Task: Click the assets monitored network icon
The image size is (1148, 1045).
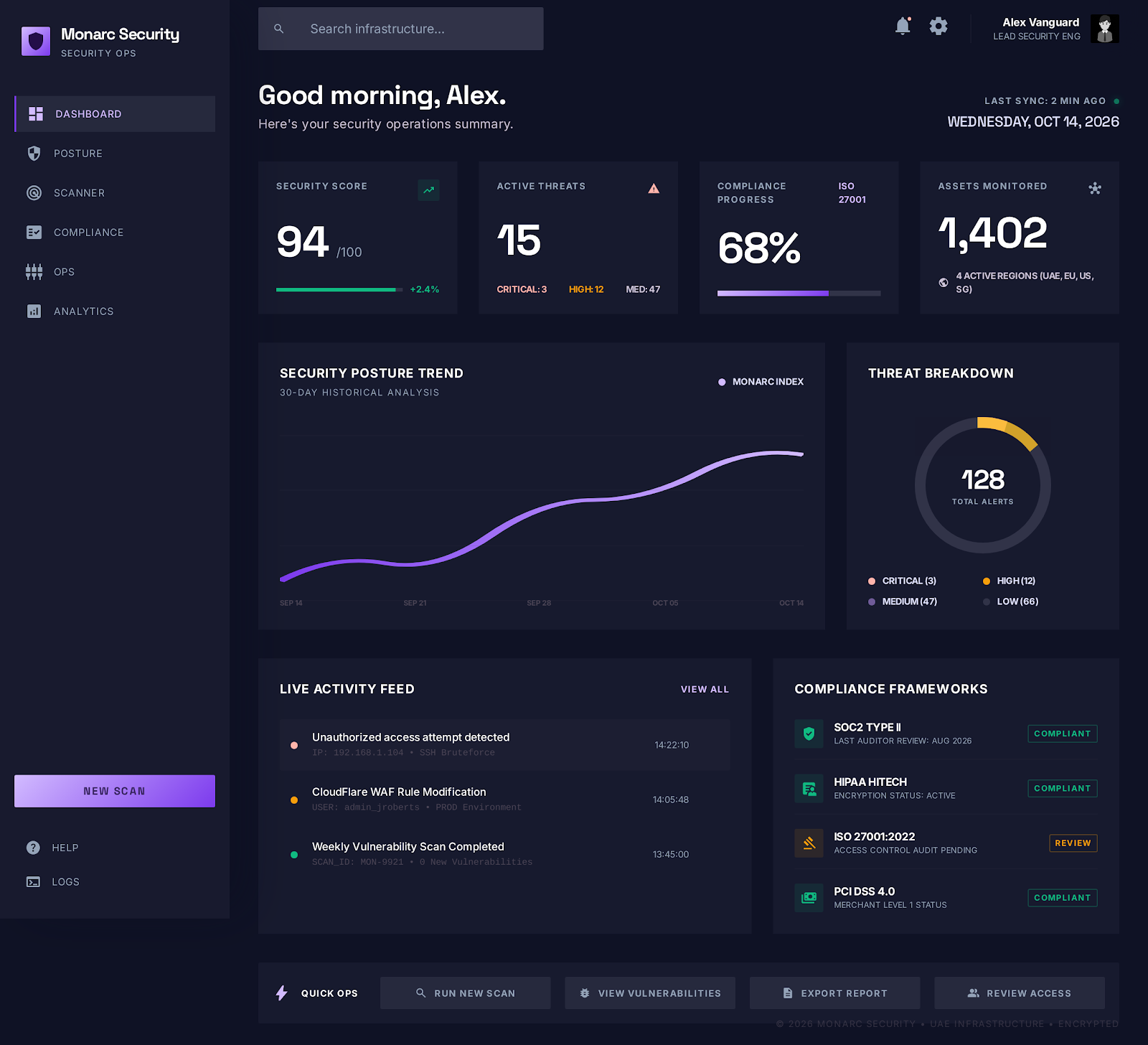Action: 1094,189
